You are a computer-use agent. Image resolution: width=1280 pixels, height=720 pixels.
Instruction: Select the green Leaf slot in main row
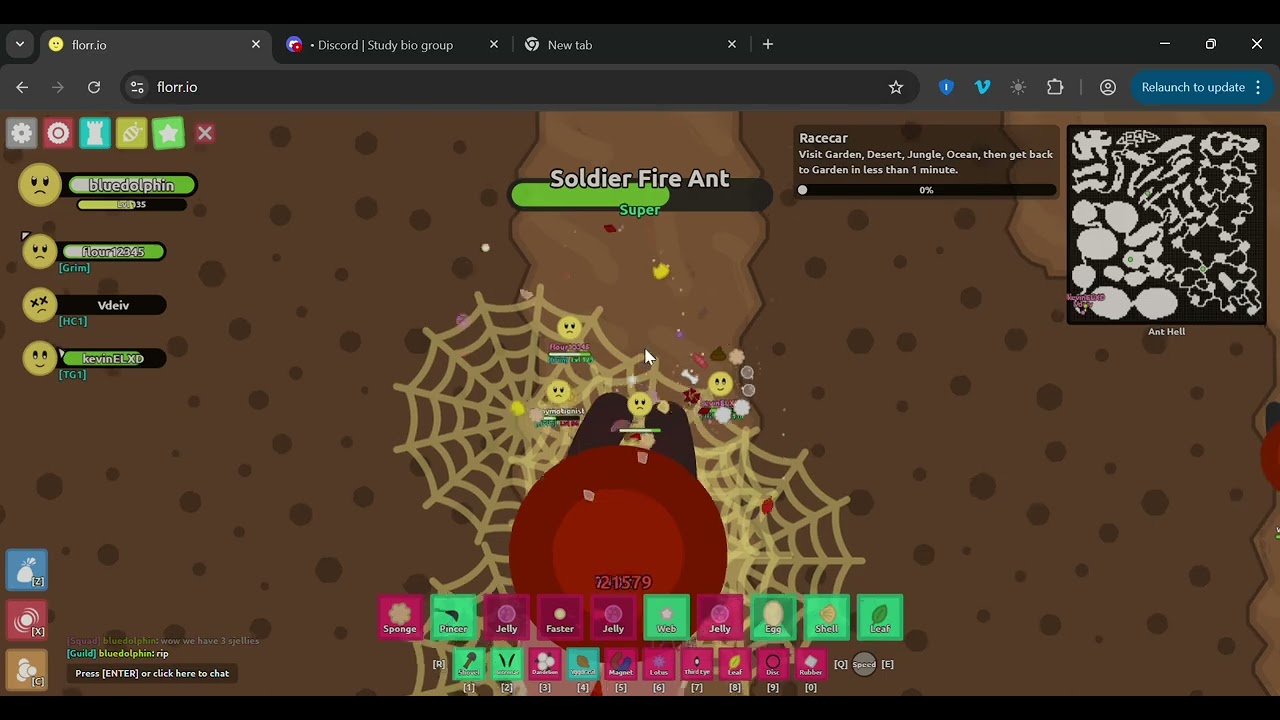(x=880, y=616)
